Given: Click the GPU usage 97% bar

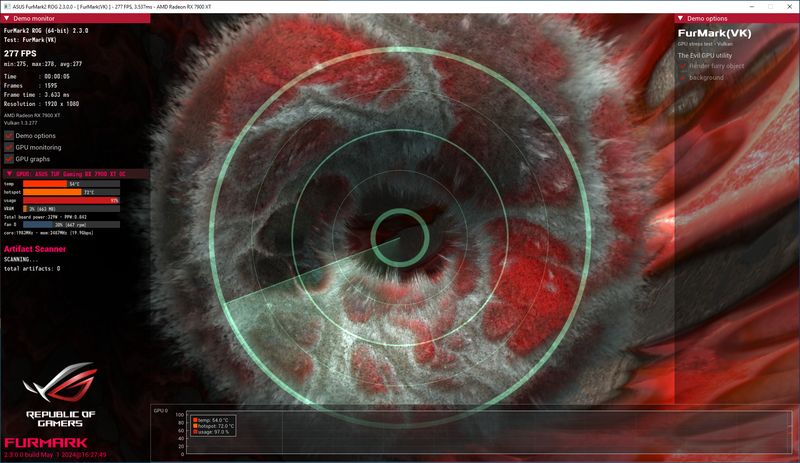Looking at the screenshot, I should tap(71, 201).
